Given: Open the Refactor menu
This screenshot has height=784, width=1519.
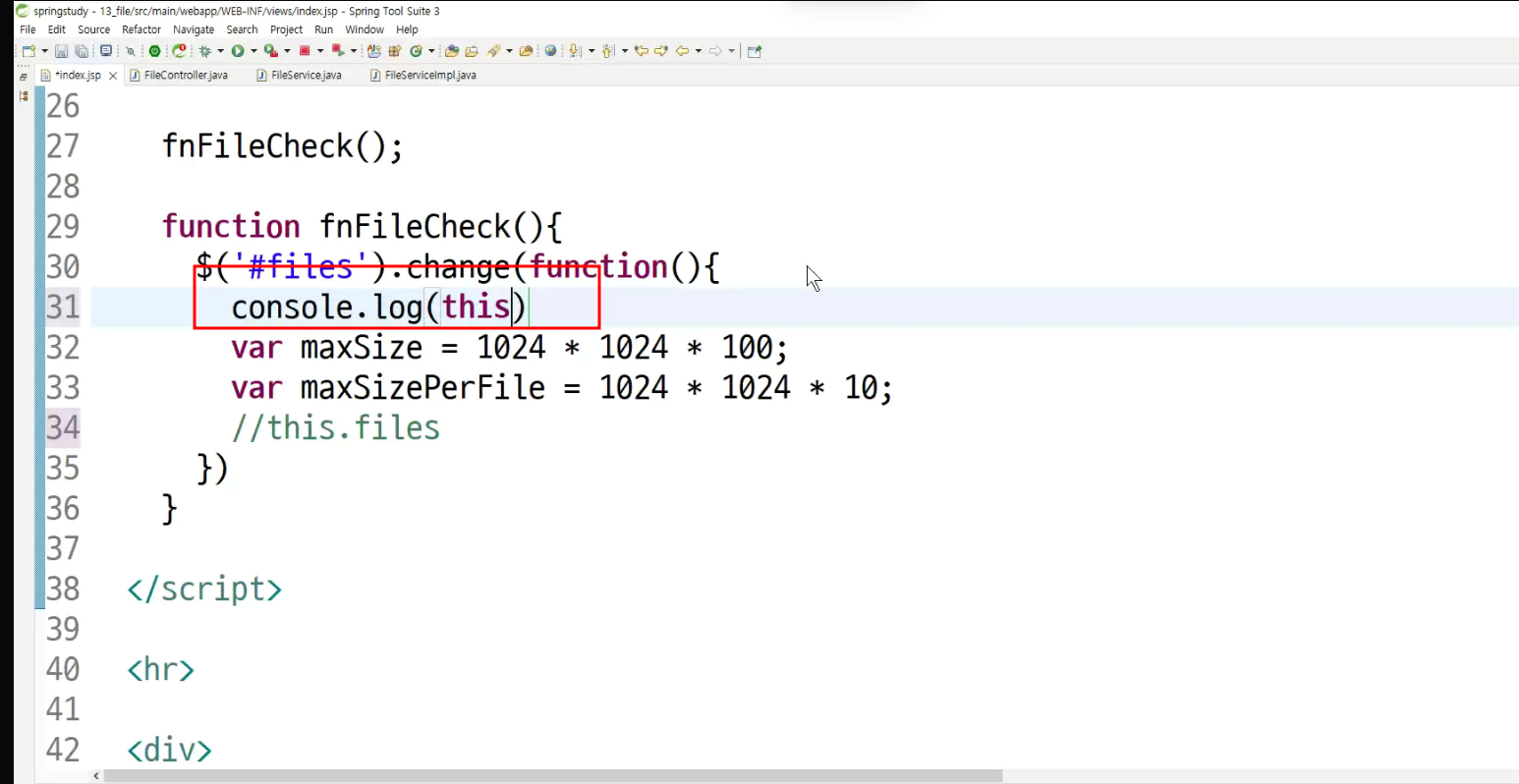Looking at the screenshot, I should click(141, 29).
